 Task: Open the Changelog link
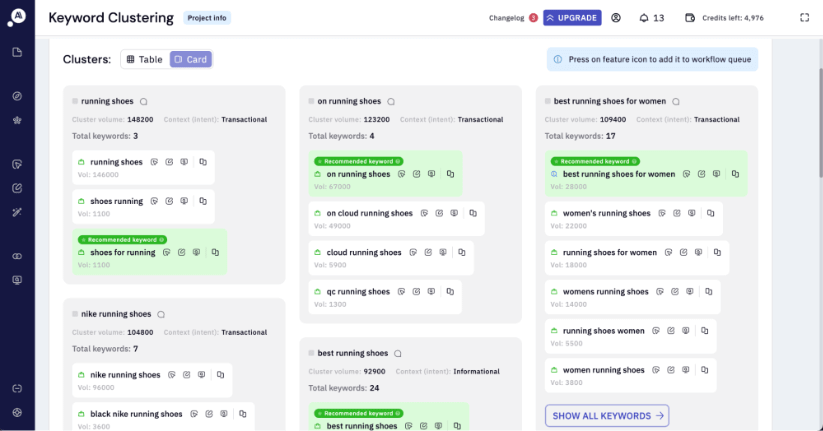point(508,18)
